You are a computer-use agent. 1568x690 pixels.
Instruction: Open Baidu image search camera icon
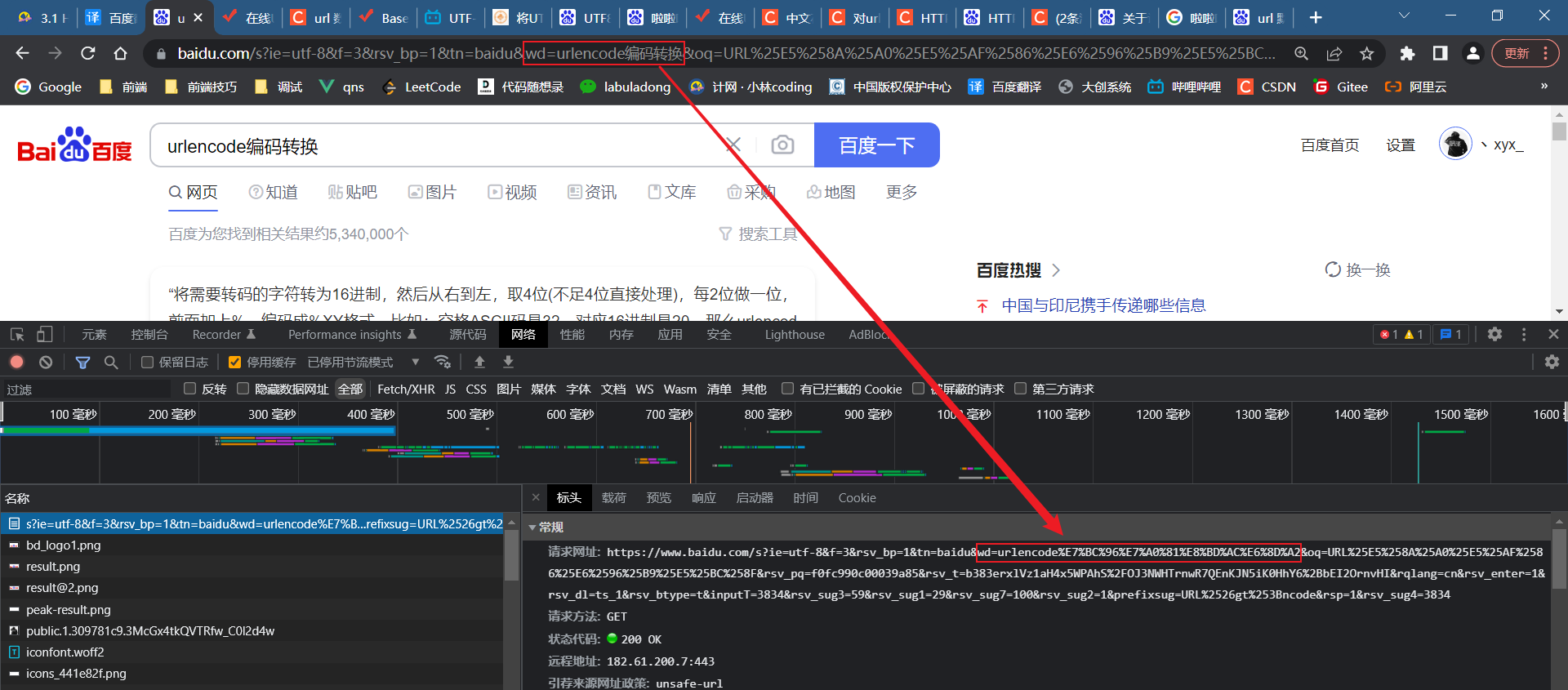[x=782, y=145]
